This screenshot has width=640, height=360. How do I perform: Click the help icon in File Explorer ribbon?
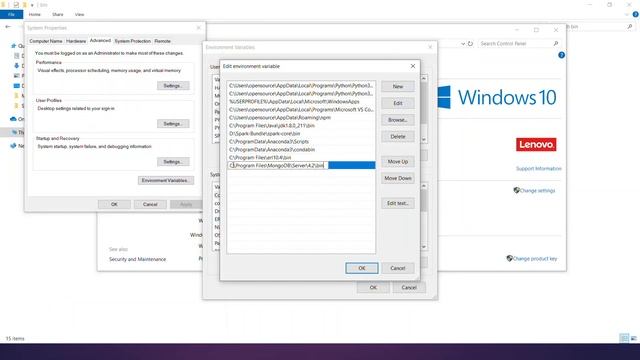pyautogui.click(x=636, y=14)
